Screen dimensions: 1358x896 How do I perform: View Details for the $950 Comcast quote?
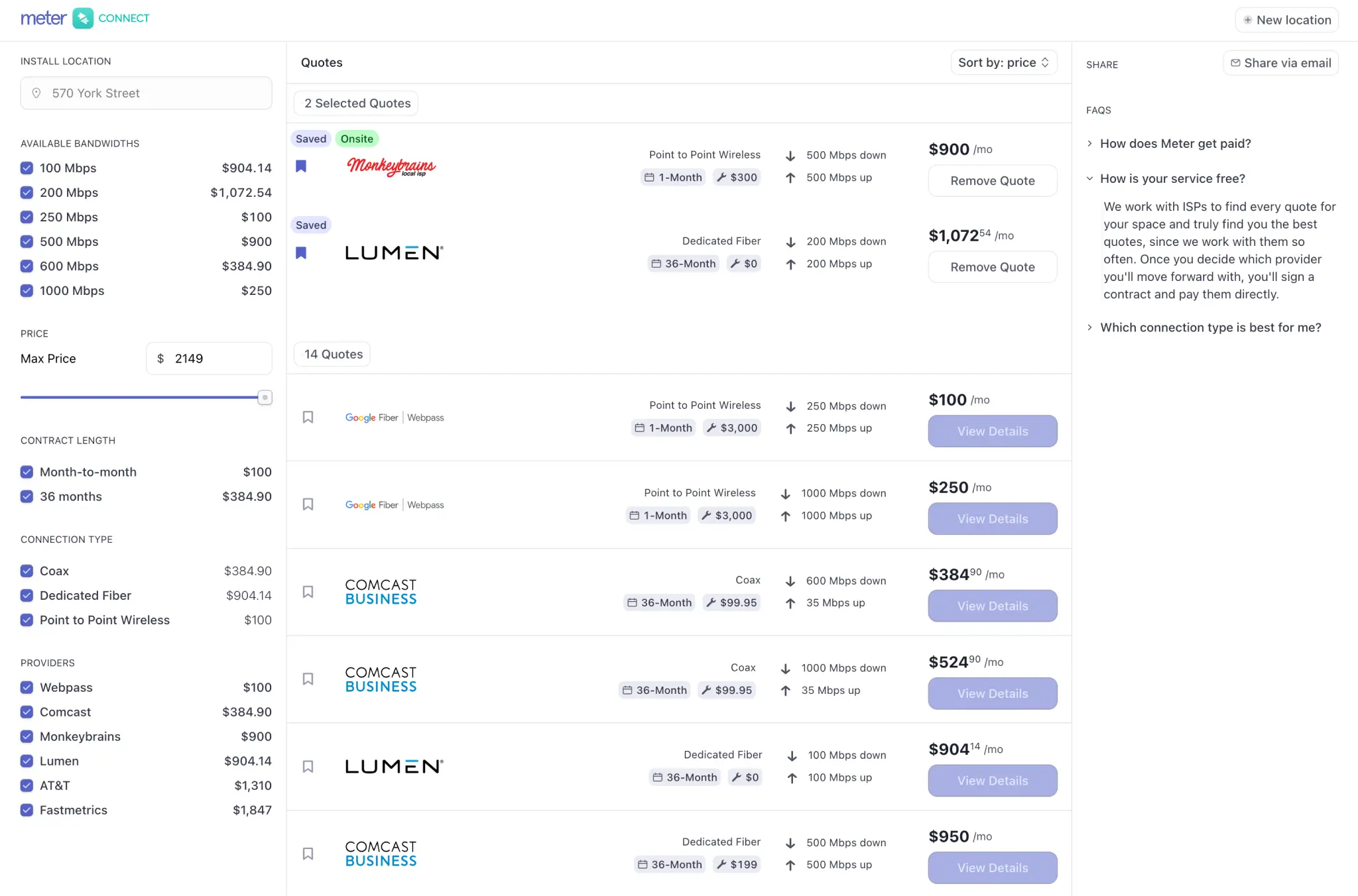993,868
